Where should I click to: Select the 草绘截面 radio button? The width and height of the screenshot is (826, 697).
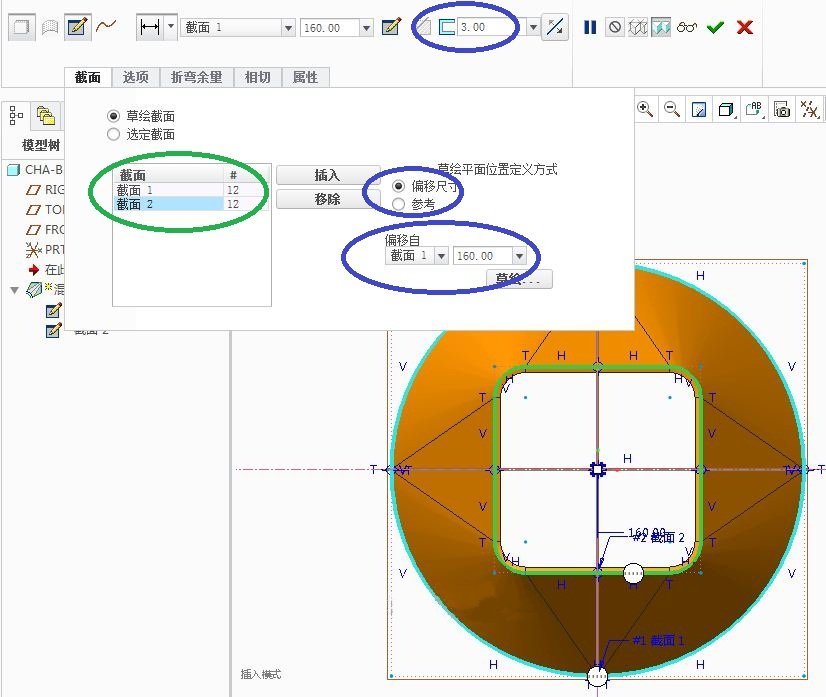[x=113, y=116]
